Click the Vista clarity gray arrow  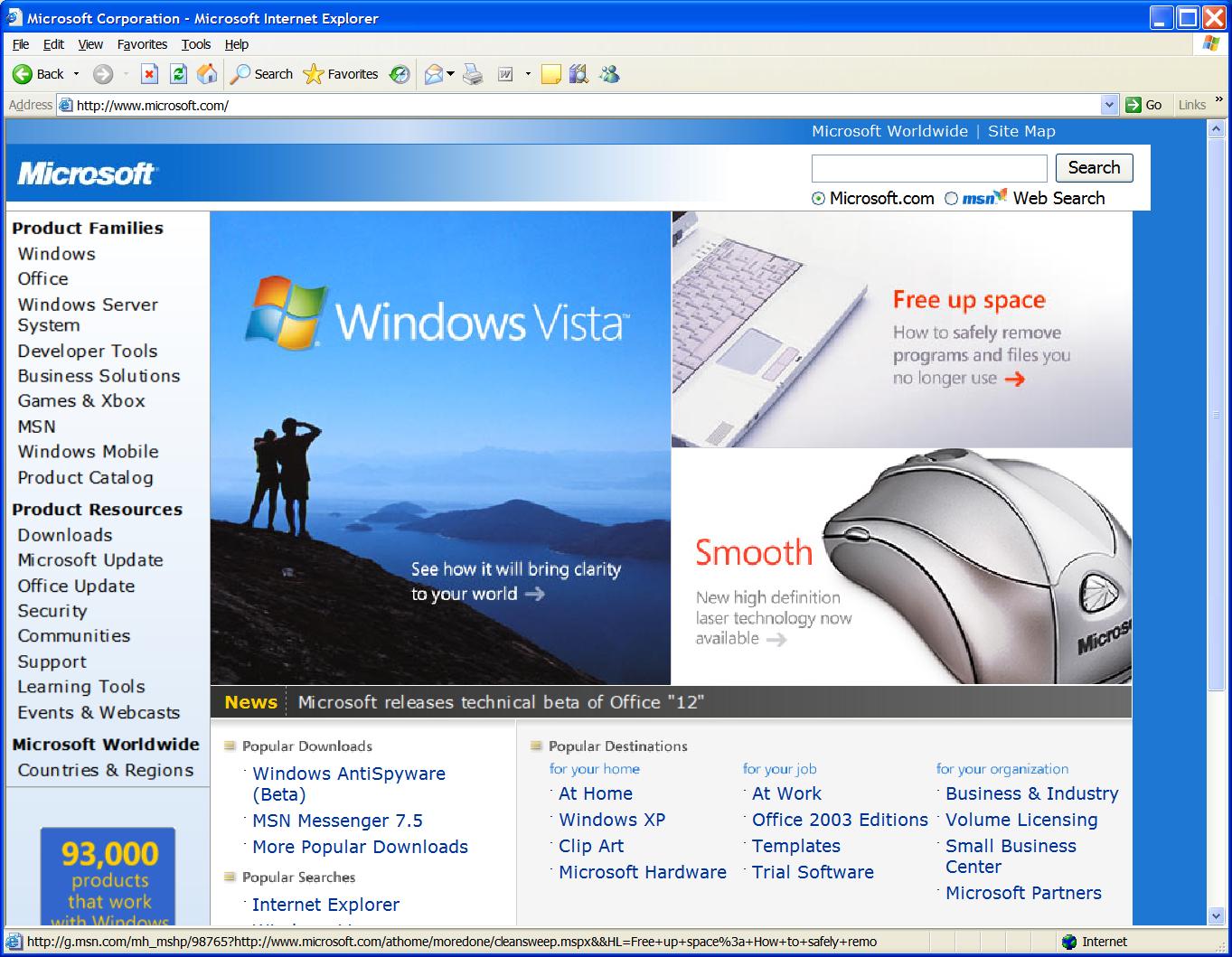[x=534, y=594]
